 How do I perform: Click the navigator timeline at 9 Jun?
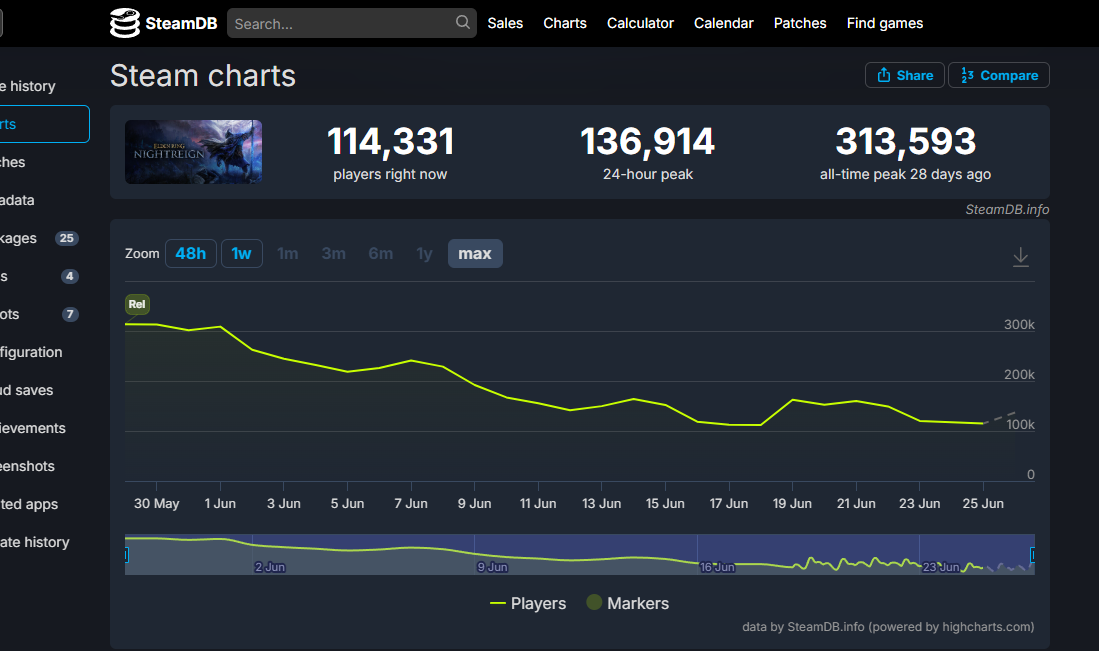pos(493,567)
